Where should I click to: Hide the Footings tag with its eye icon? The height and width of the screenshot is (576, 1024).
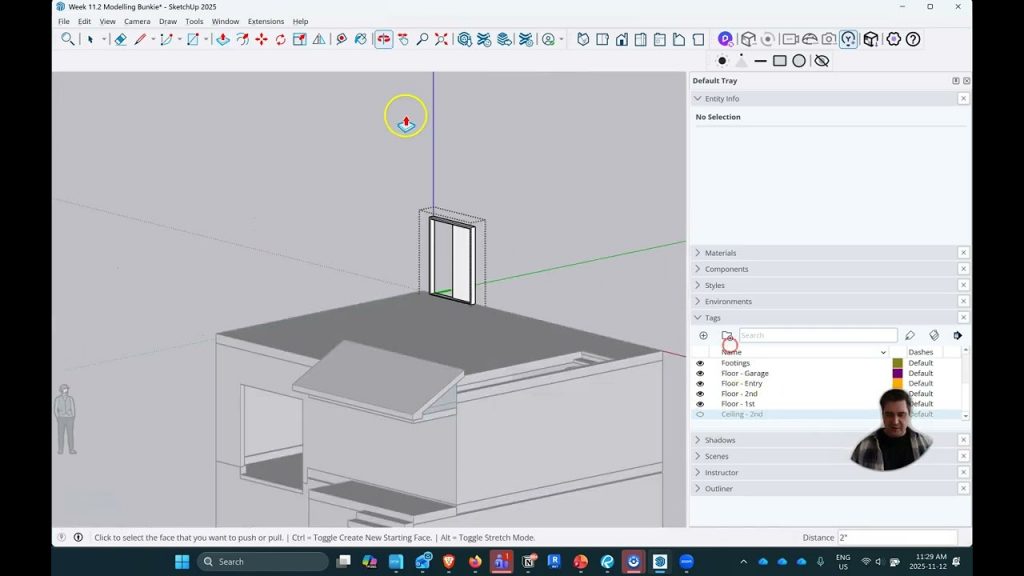(x=700, y=363)
